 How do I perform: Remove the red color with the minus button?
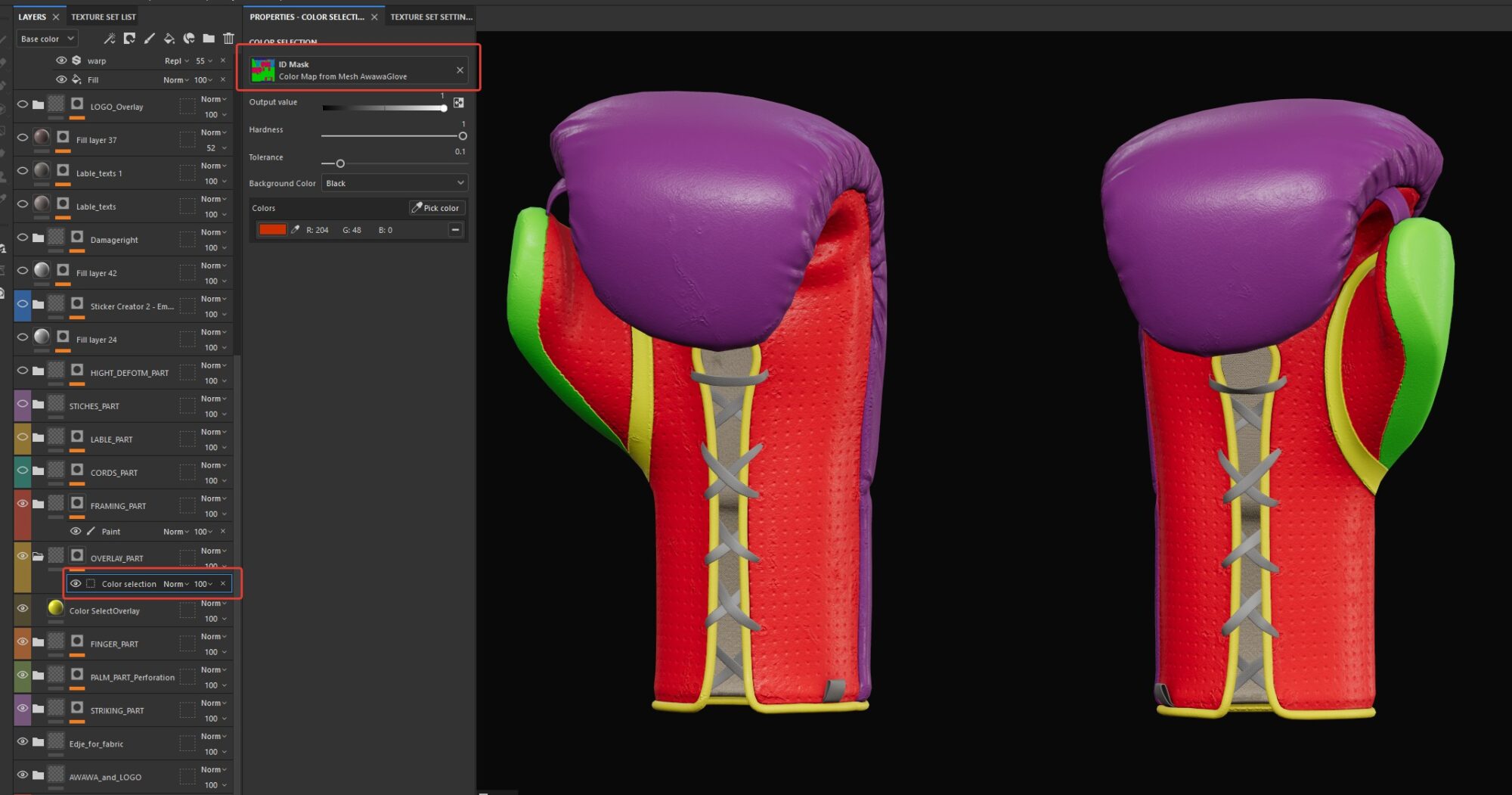pos(455,230)
